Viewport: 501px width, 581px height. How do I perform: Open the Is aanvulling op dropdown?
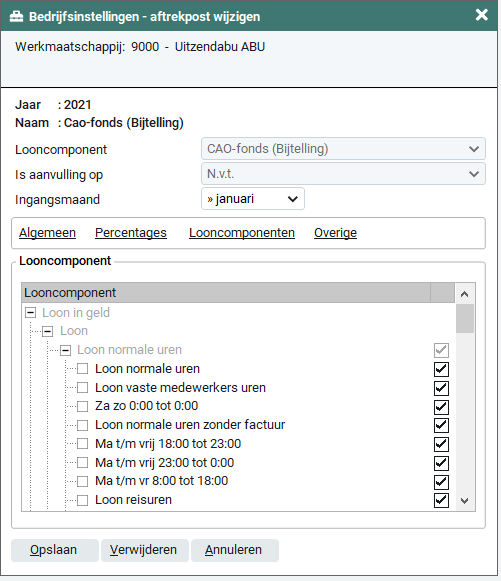tap(343, 174)
